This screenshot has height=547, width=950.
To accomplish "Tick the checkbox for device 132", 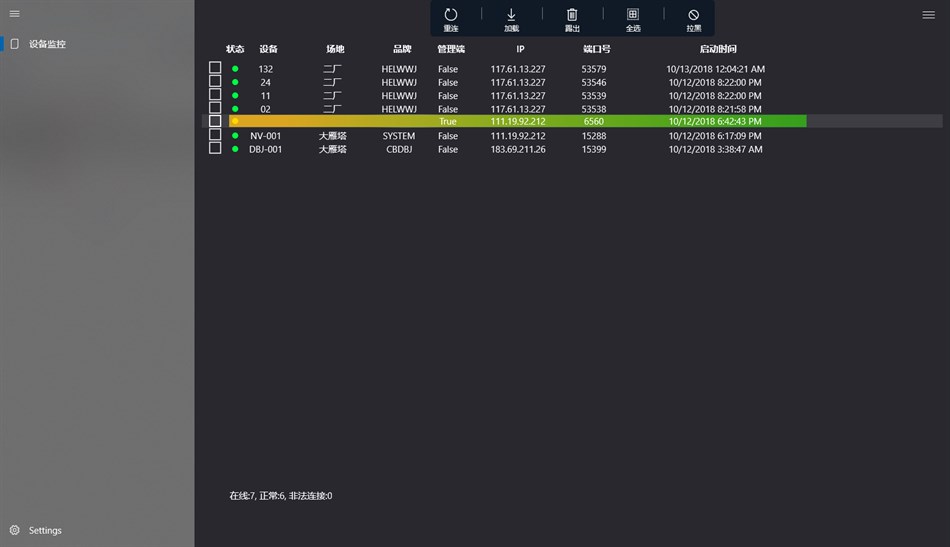I will click(x=215, y=67).
